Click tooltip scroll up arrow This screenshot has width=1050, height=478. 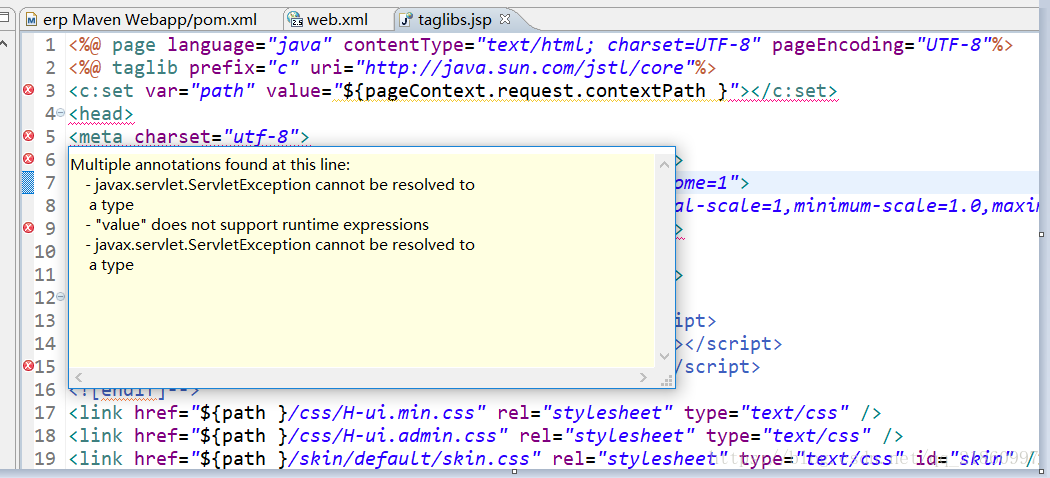[664, 165]
